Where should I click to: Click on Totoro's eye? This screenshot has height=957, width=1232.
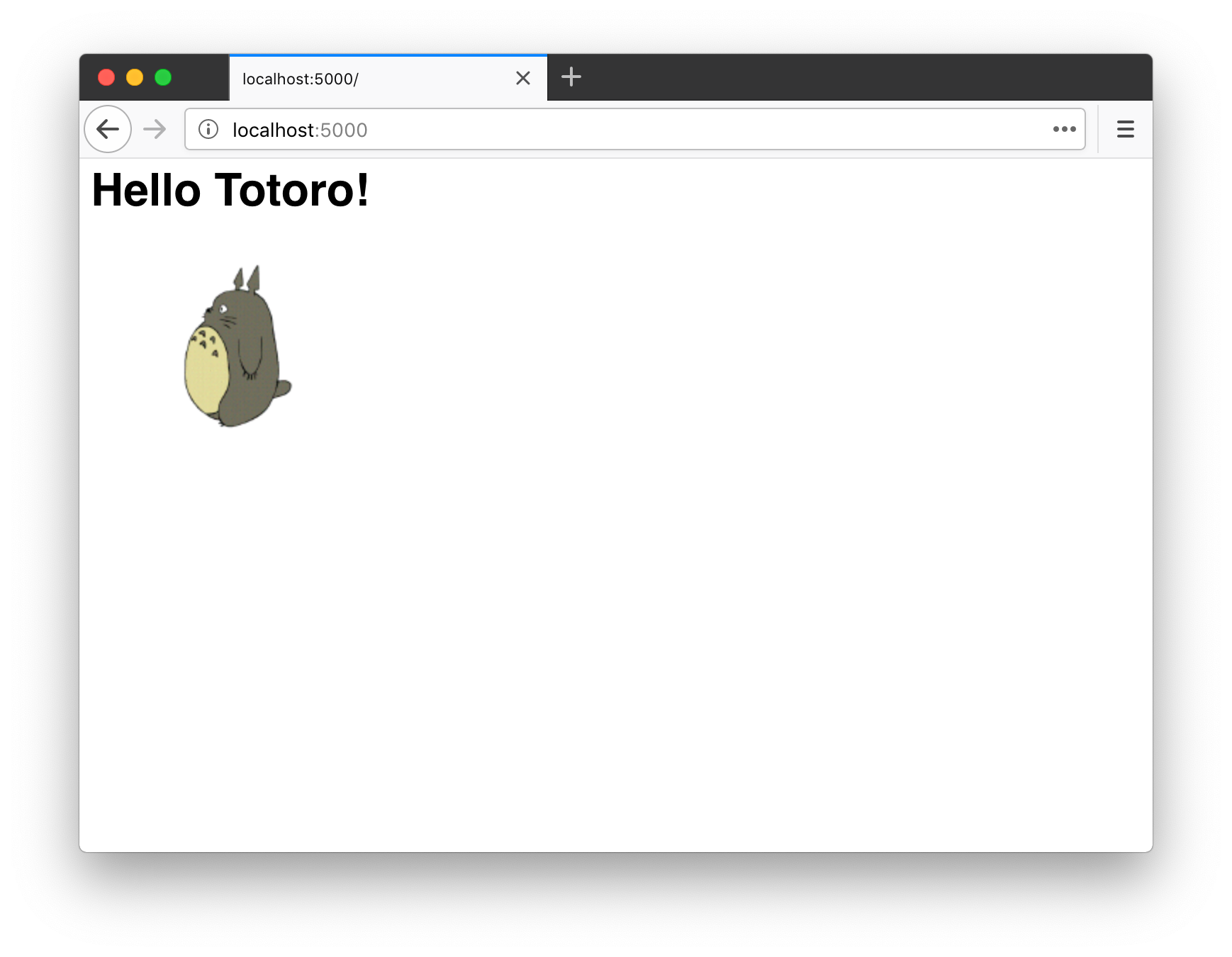223,308
